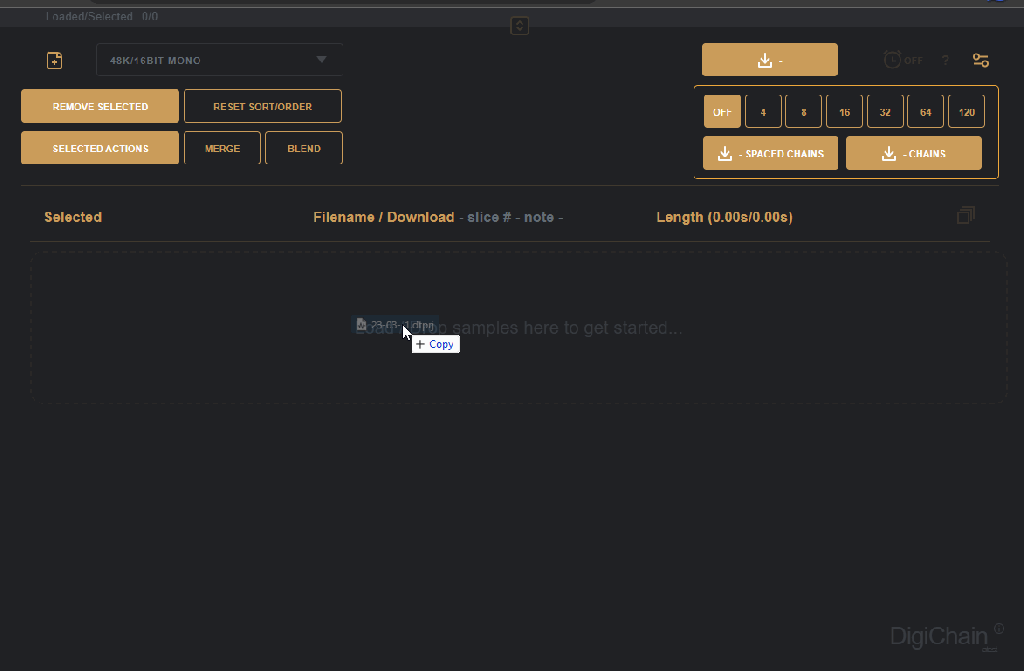Click the Length column header
The width and height of the screenshot is (1024, 671).
tap(724, 217)
